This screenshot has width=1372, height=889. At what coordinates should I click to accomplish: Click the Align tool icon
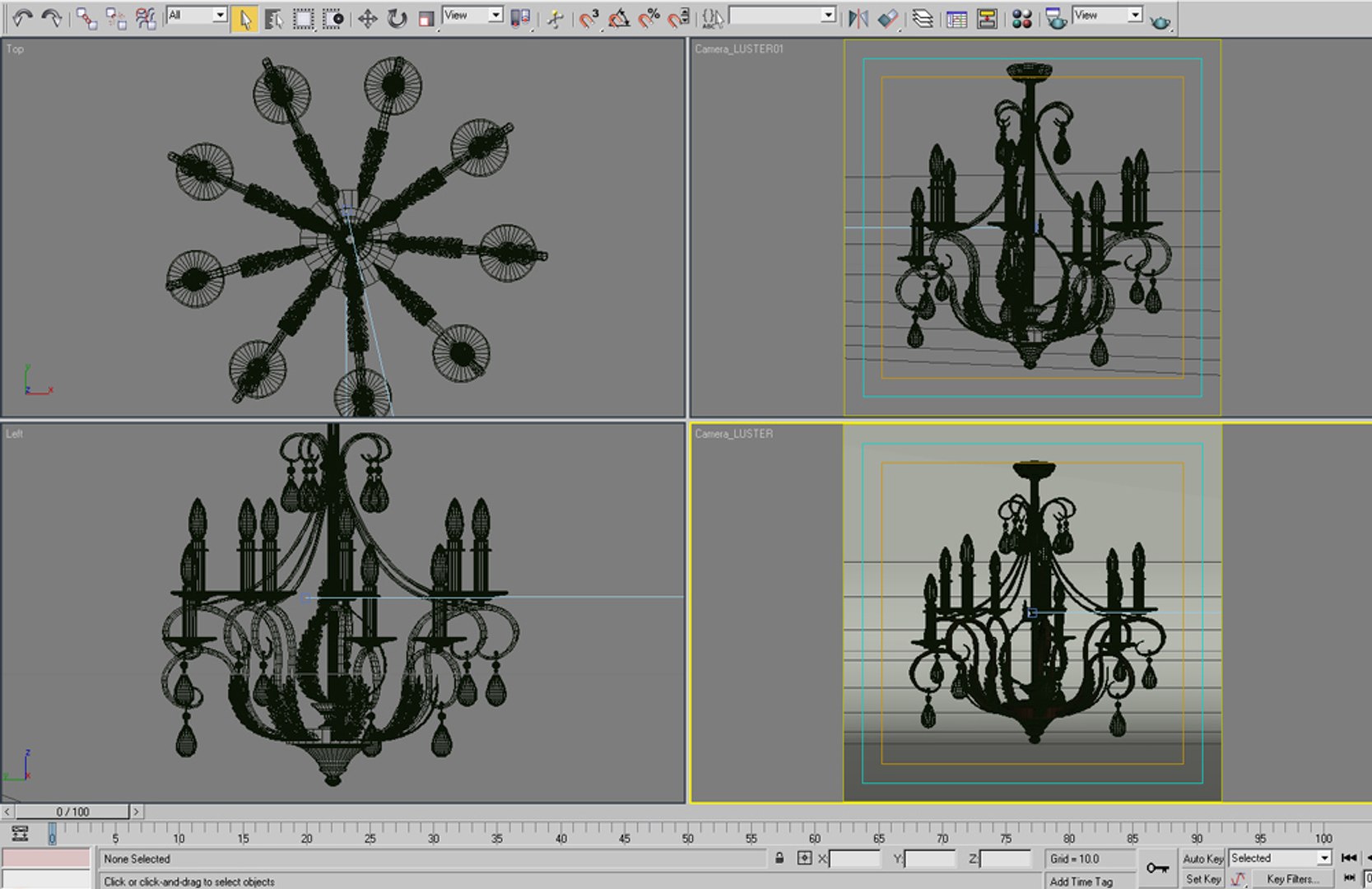tap(887, 18)
